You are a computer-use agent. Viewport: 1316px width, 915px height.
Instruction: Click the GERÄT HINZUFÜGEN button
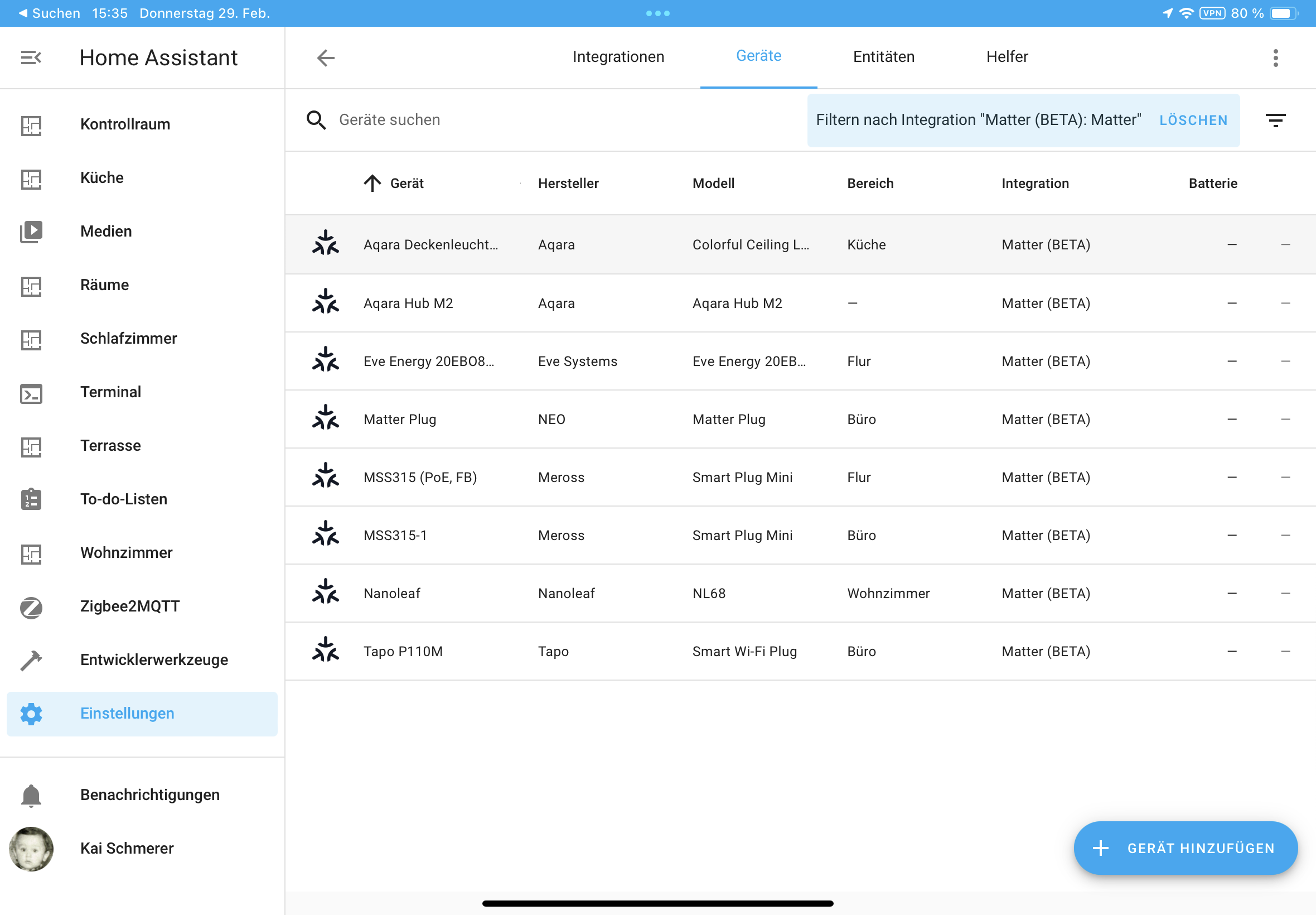[x=1185, y=848]
